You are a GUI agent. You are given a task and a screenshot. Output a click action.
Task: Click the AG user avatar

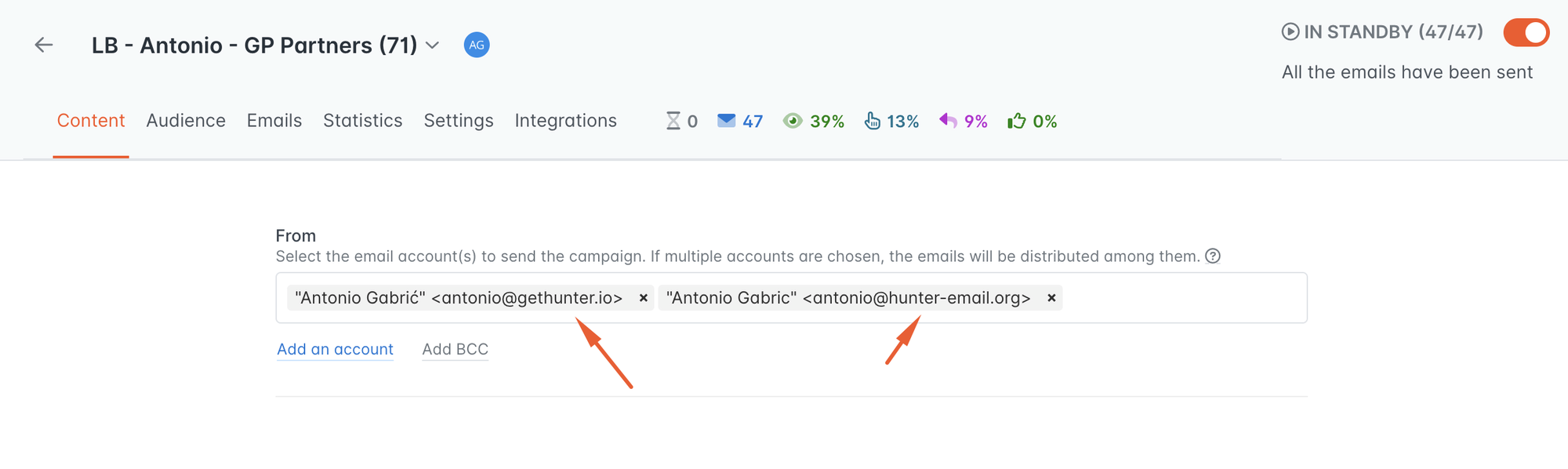coord(477,45)
